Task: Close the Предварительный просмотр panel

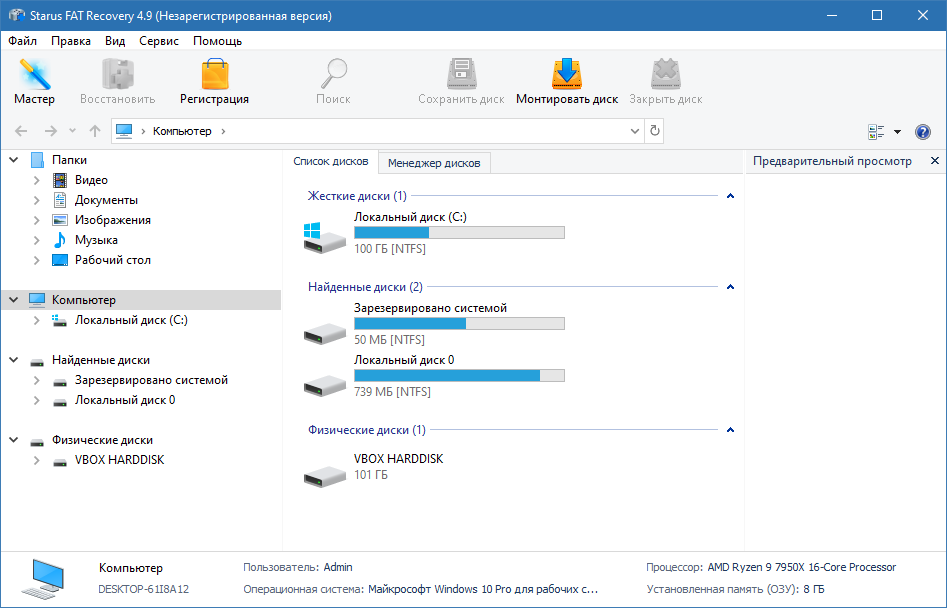Action: point(935,161)
